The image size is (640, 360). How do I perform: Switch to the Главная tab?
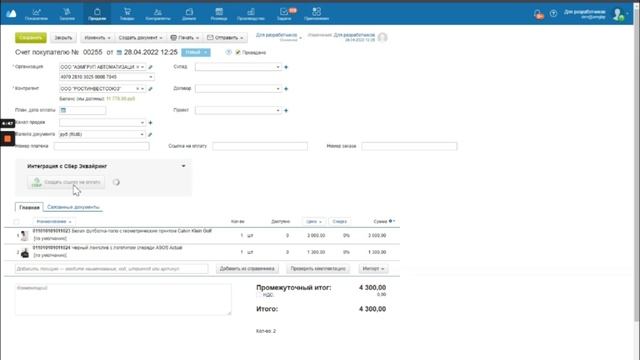29,207
